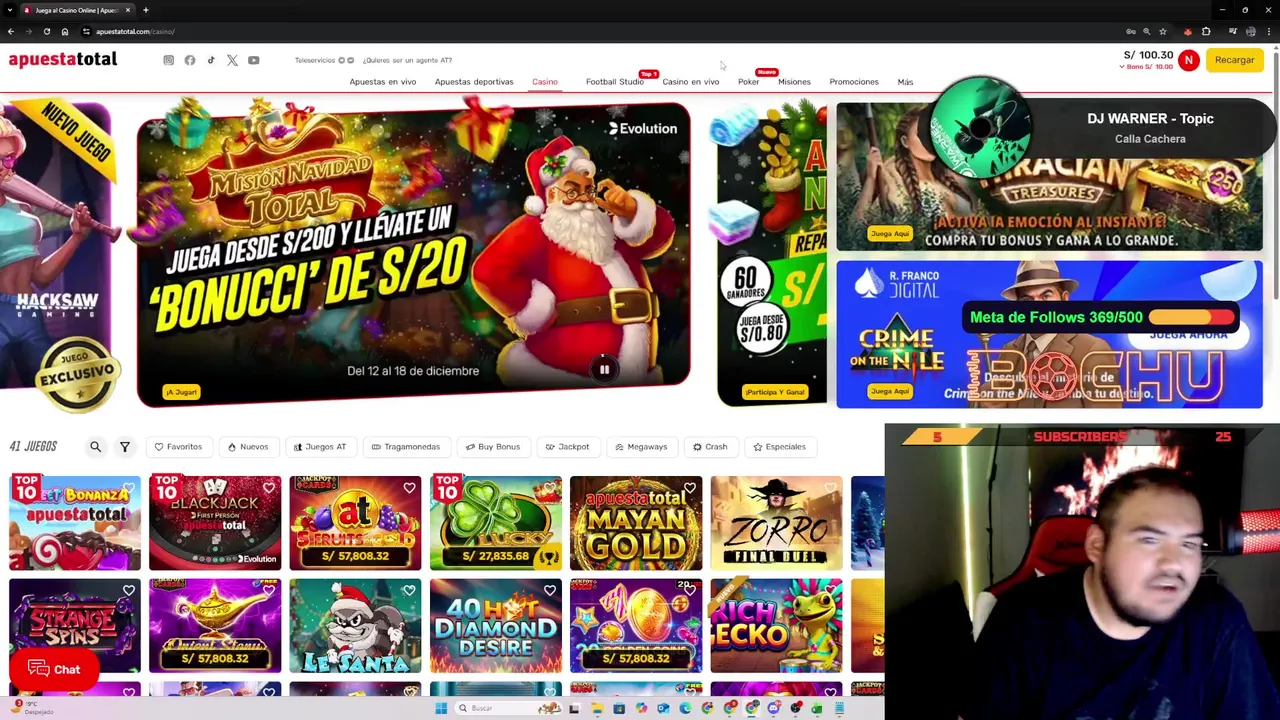Open the Poker section

point(749,82)
